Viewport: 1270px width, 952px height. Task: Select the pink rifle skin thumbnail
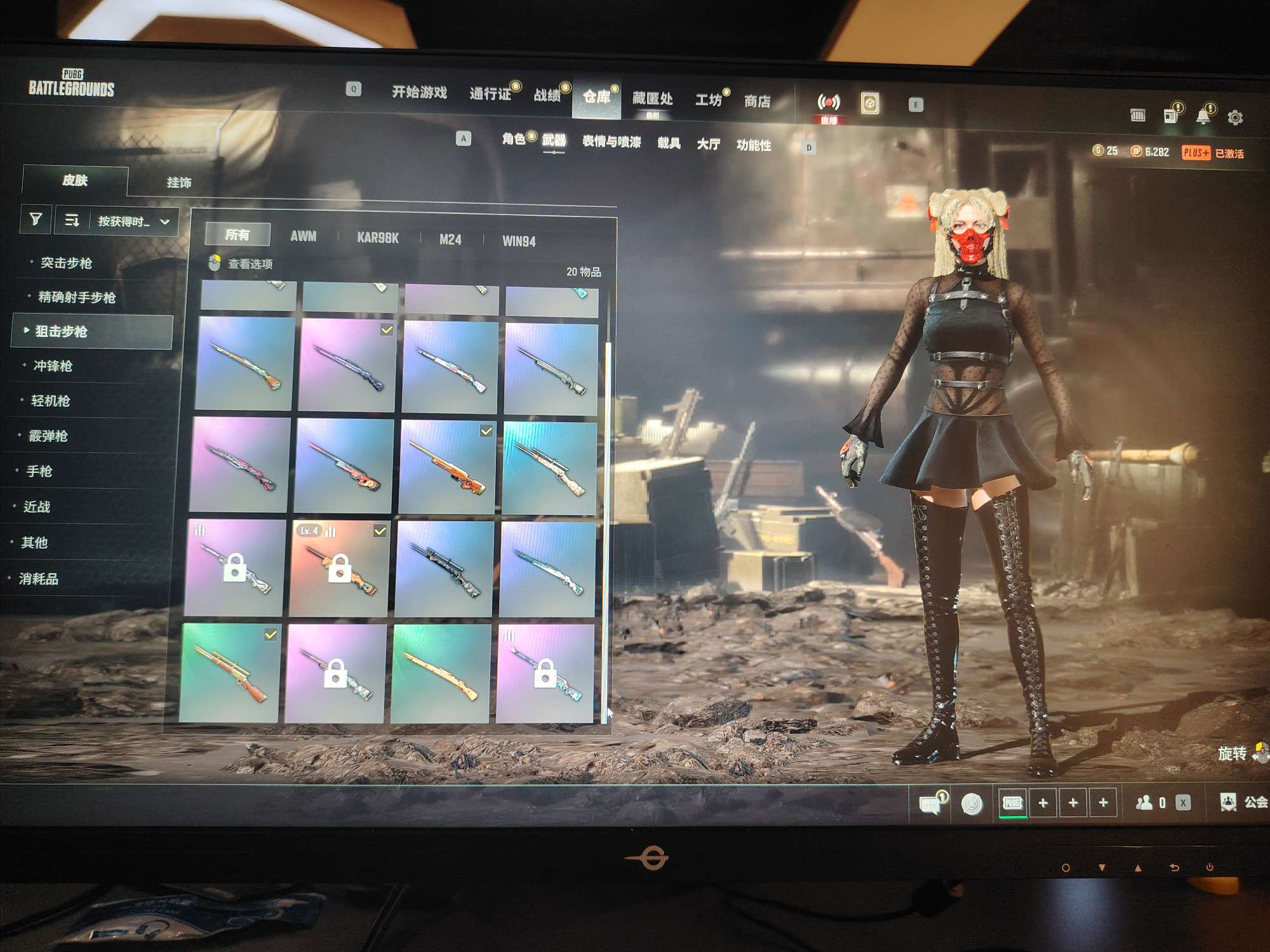pos(240,465)
